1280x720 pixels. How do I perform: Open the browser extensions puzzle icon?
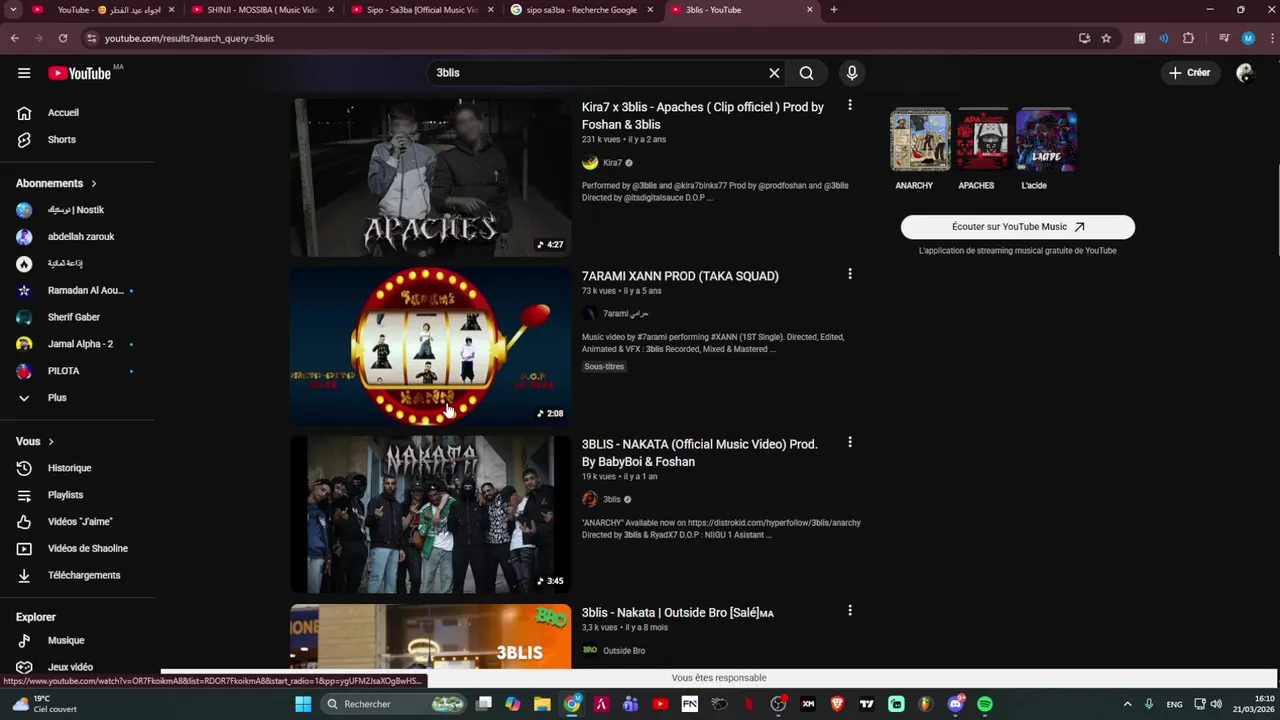[1188, 38]
